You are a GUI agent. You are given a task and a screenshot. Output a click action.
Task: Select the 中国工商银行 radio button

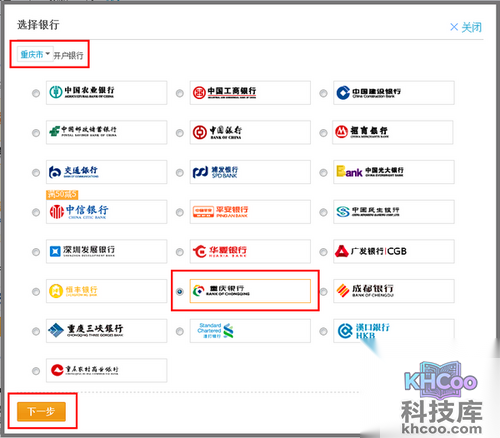click(179, 93)
